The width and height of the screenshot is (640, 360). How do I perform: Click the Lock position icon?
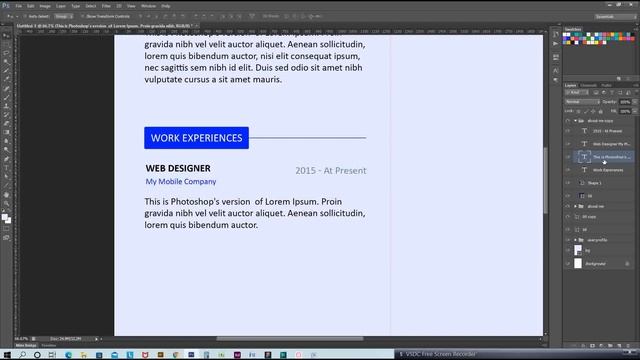coord(593,111)
